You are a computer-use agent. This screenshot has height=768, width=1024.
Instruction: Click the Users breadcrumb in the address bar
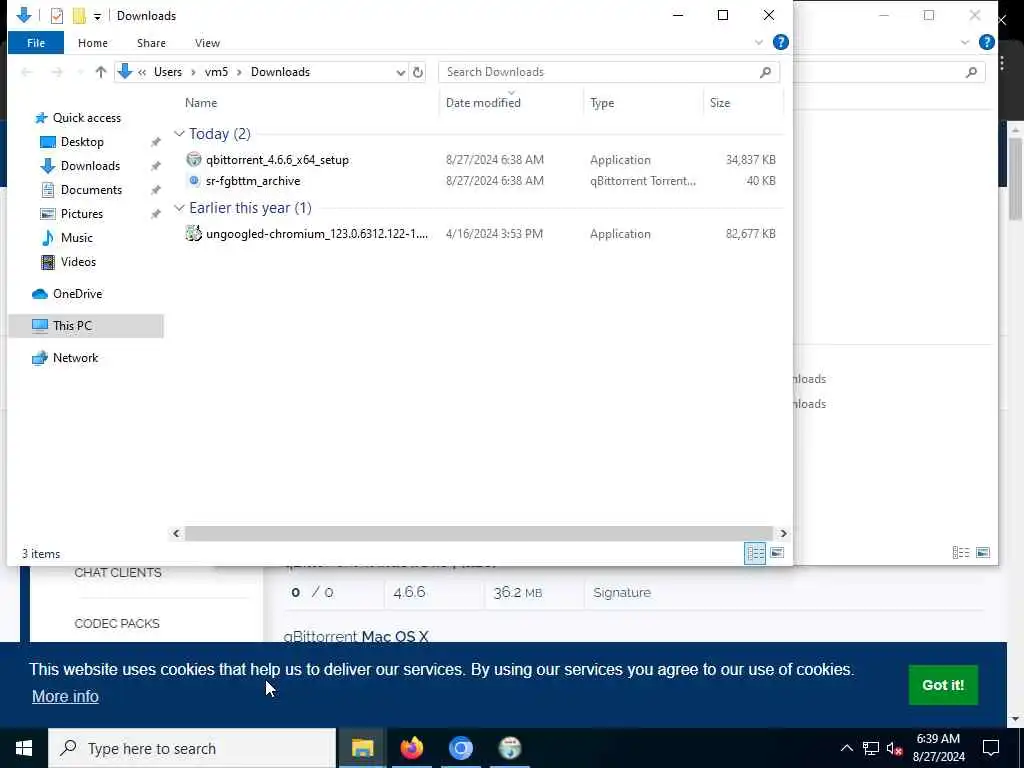click(x=168, y=72)
